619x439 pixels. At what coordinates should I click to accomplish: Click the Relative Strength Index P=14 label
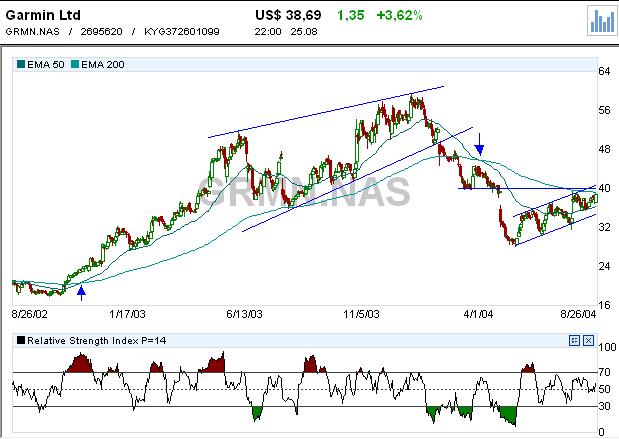(x=97, y=340)
